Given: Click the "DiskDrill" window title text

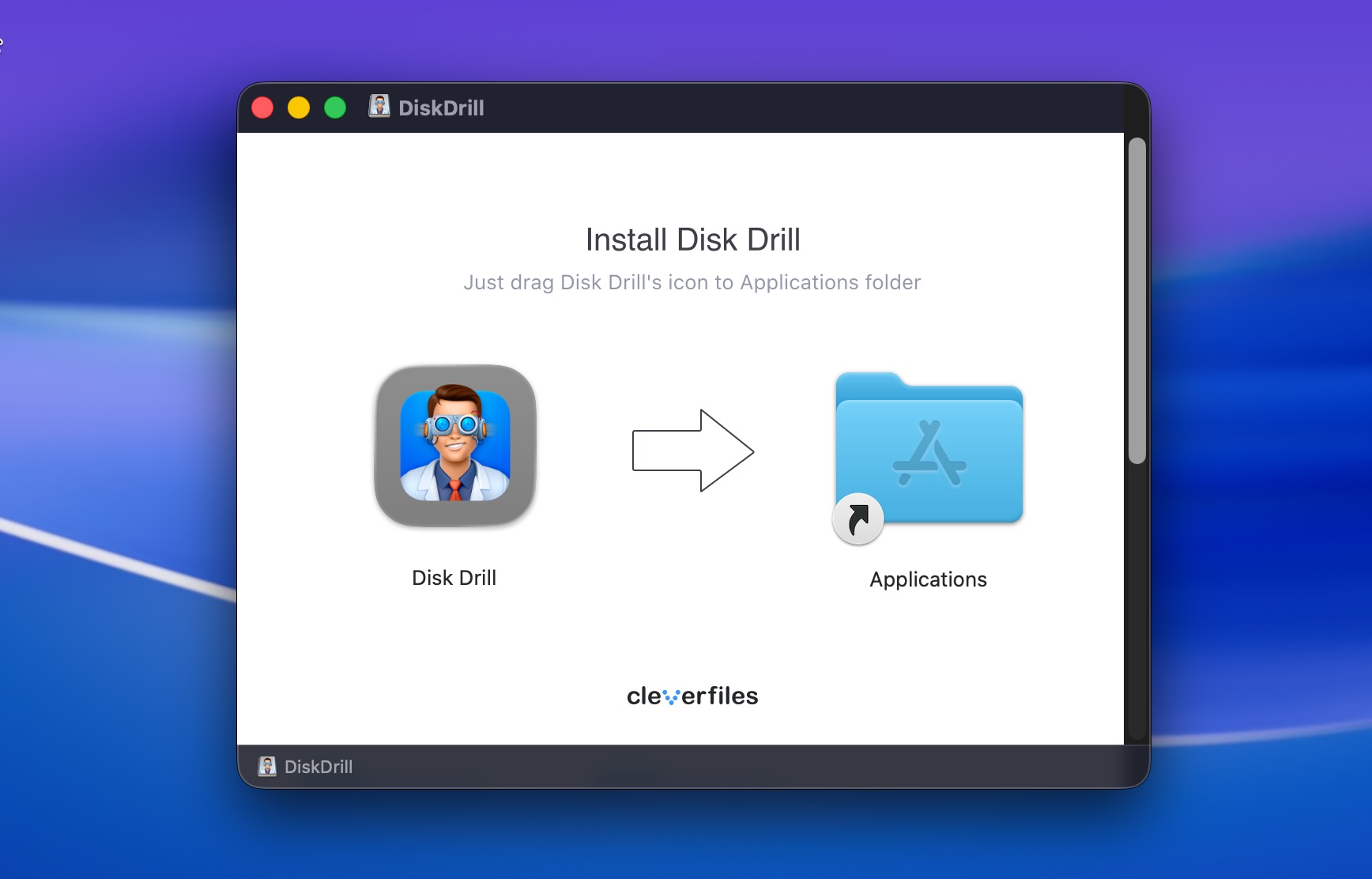Looking at the screenshot, I should (x=441, y=108).
